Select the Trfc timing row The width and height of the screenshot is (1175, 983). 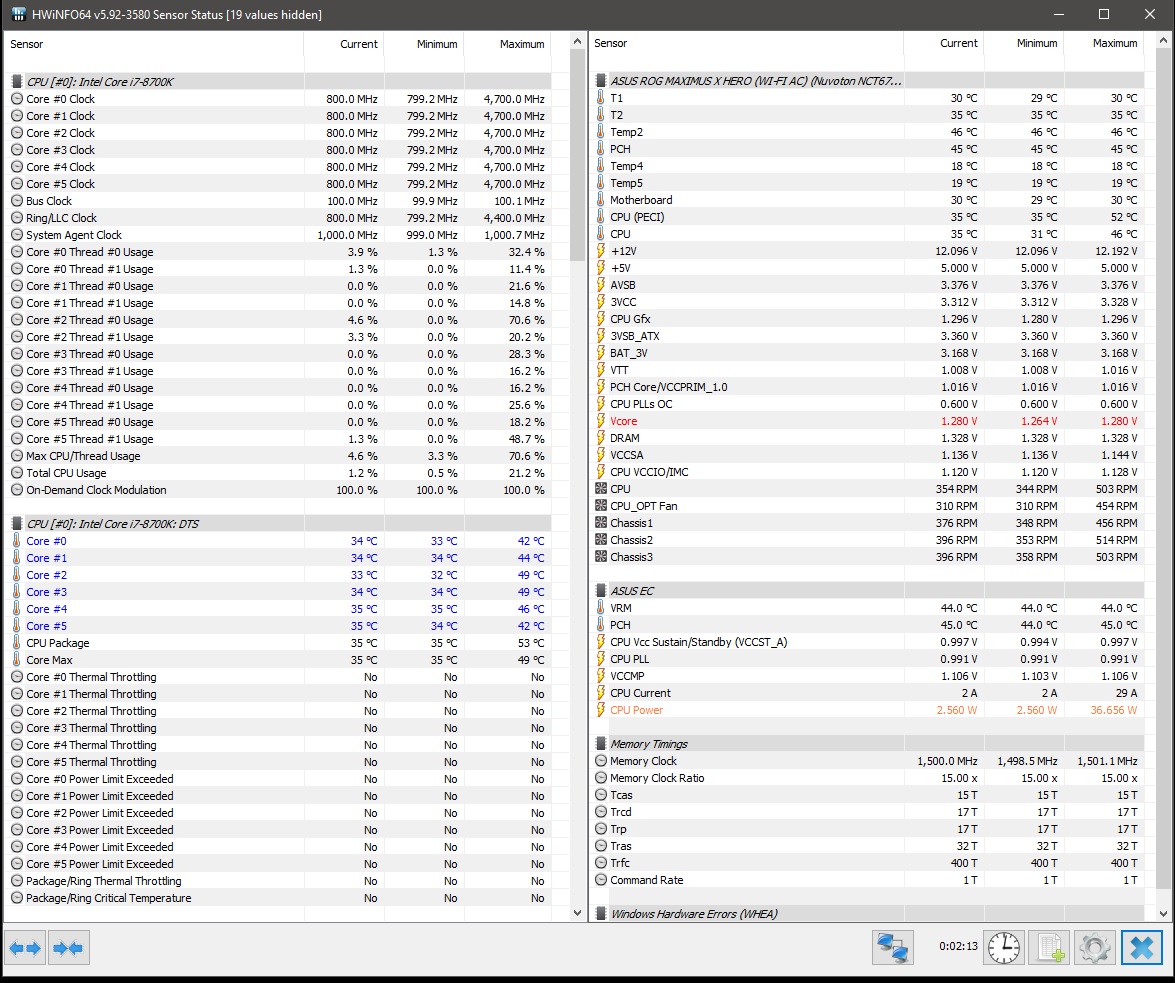(867, 863)
